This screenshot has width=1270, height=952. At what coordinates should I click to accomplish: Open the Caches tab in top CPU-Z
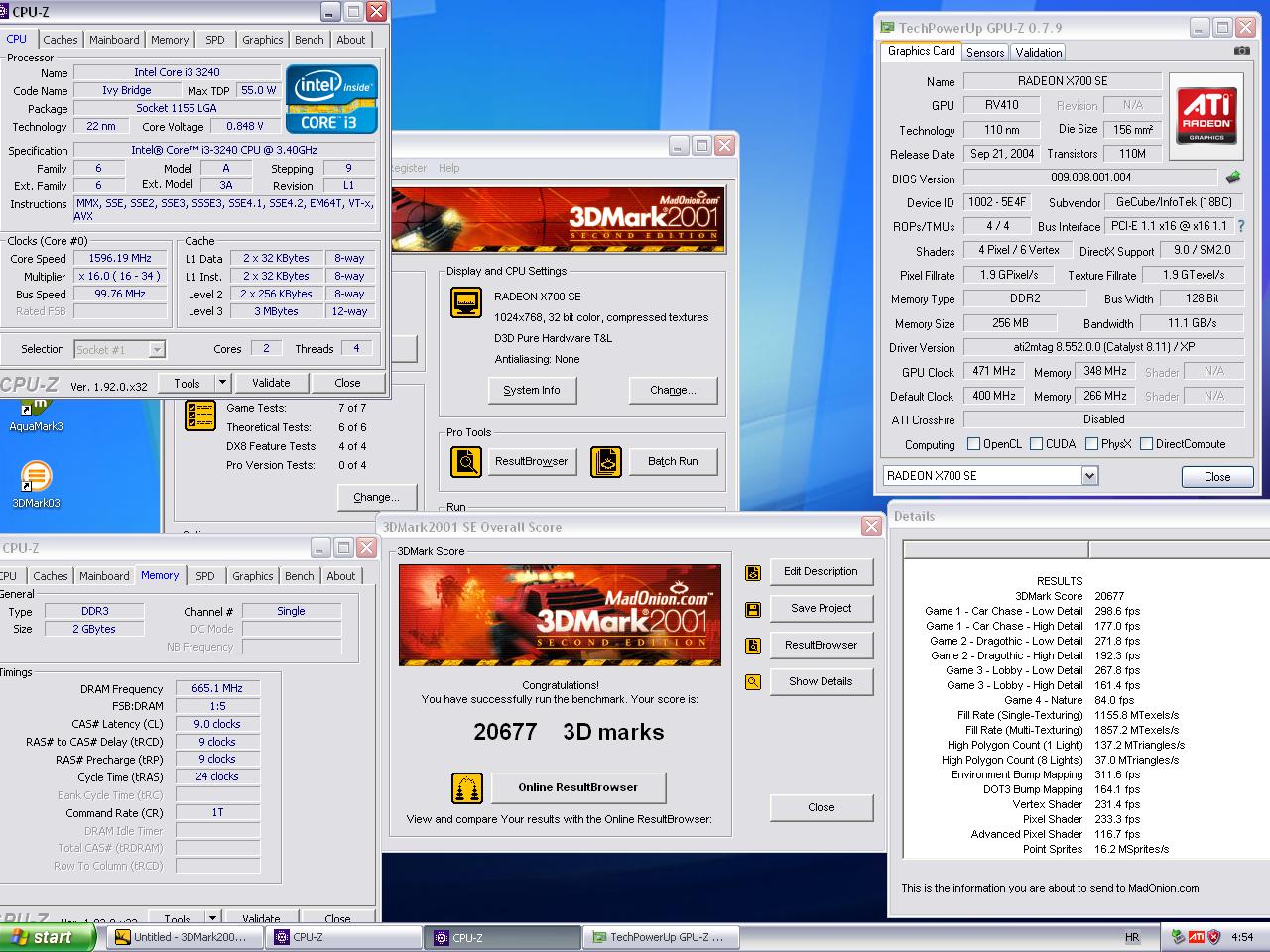coord(61,40)
